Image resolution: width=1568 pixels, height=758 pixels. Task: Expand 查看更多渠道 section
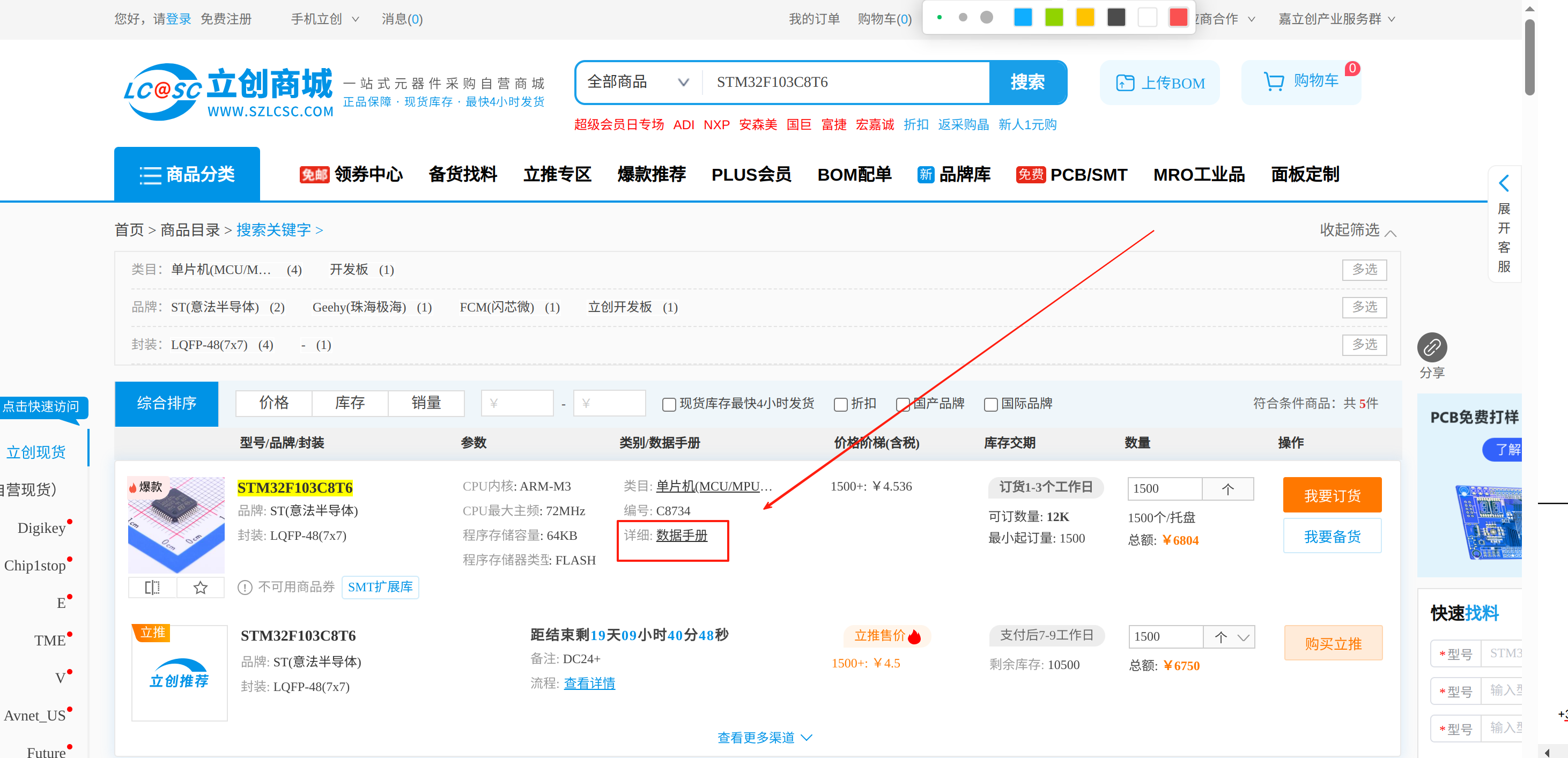[x=765, y=737]
